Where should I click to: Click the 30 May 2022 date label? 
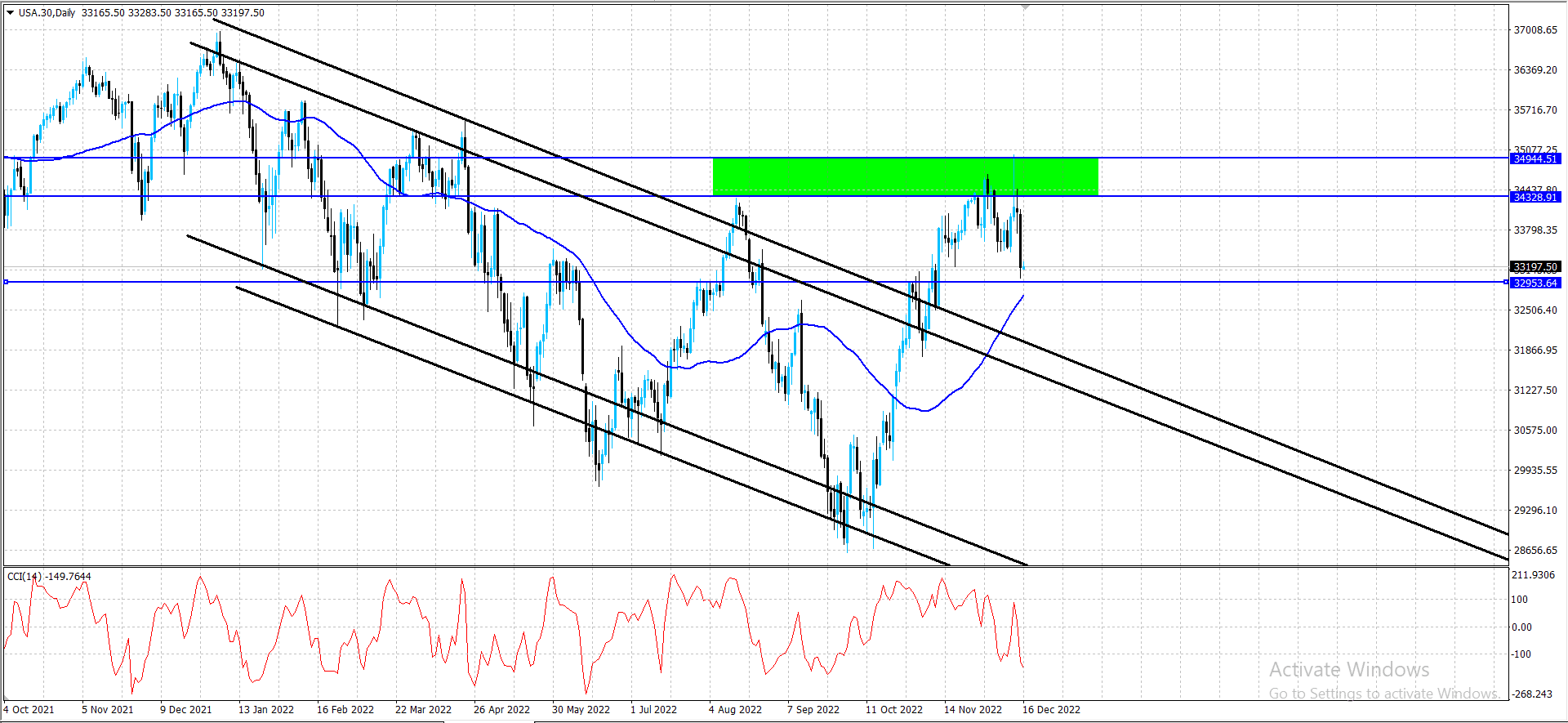[581, 709]
